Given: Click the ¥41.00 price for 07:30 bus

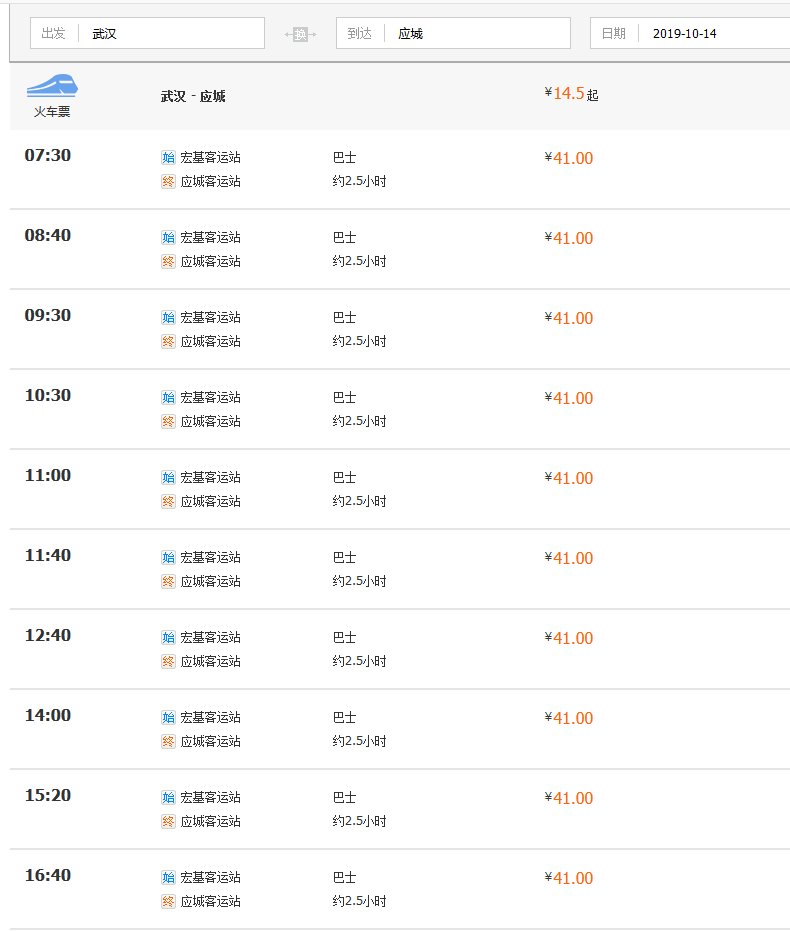Looking at the screenshot, I should click(569, 158).
